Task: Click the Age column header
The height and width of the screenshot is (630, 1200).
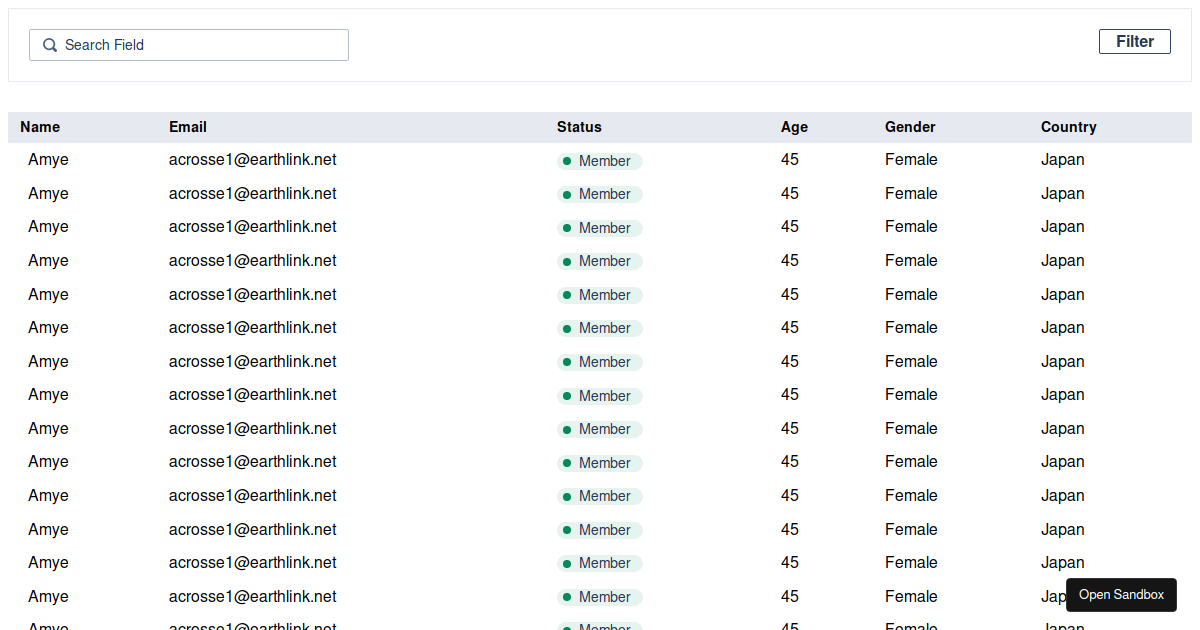Action: pyautogui.click(x=794, y=127)
